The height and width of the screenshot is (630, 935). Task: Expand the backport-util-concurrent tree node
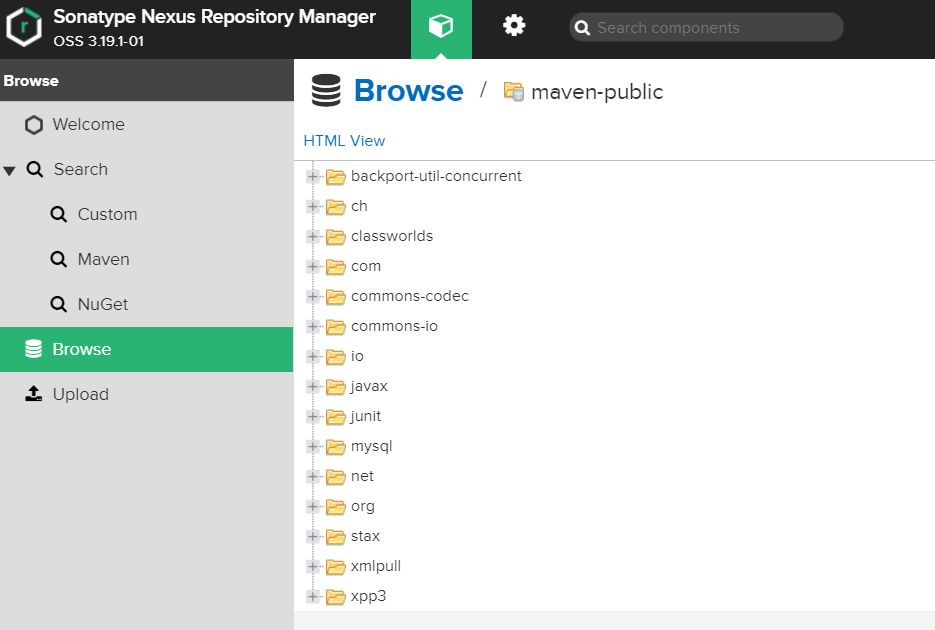click(x=312, y=176)
